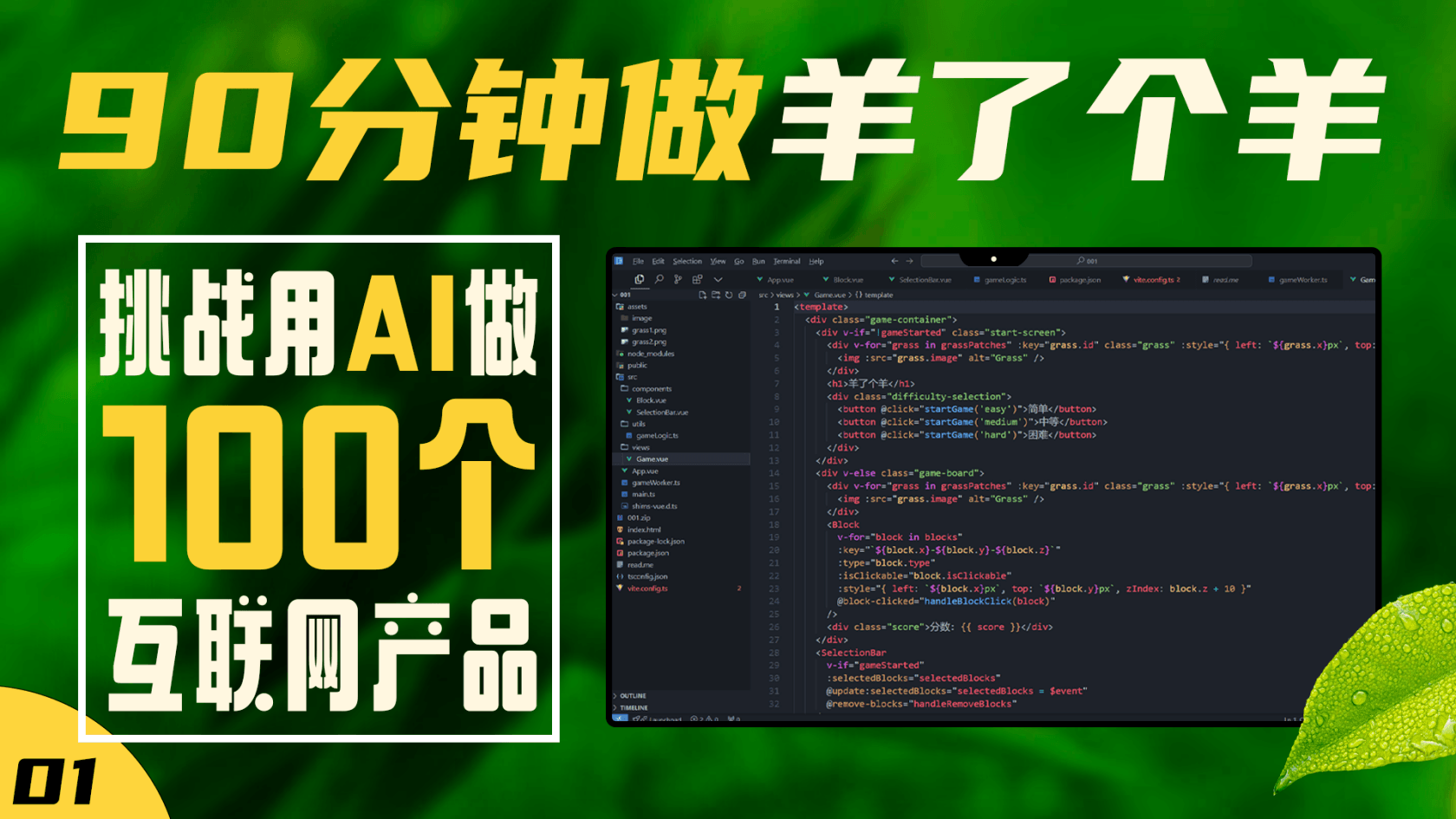
Task: Open the Go menu
Action: [x=739, y=261]
